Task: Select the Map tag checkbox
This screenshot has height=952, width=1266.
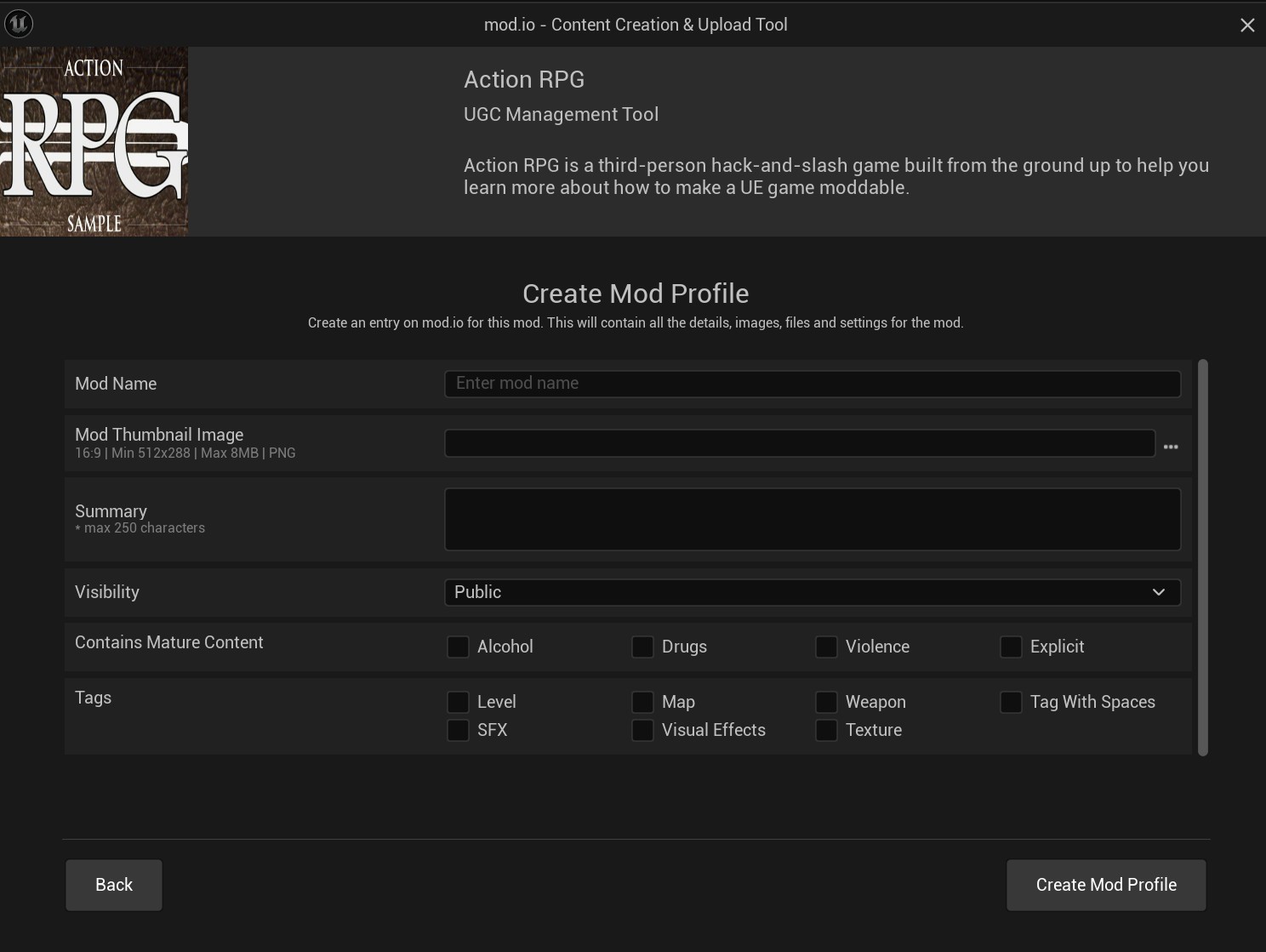Action: 642,702
